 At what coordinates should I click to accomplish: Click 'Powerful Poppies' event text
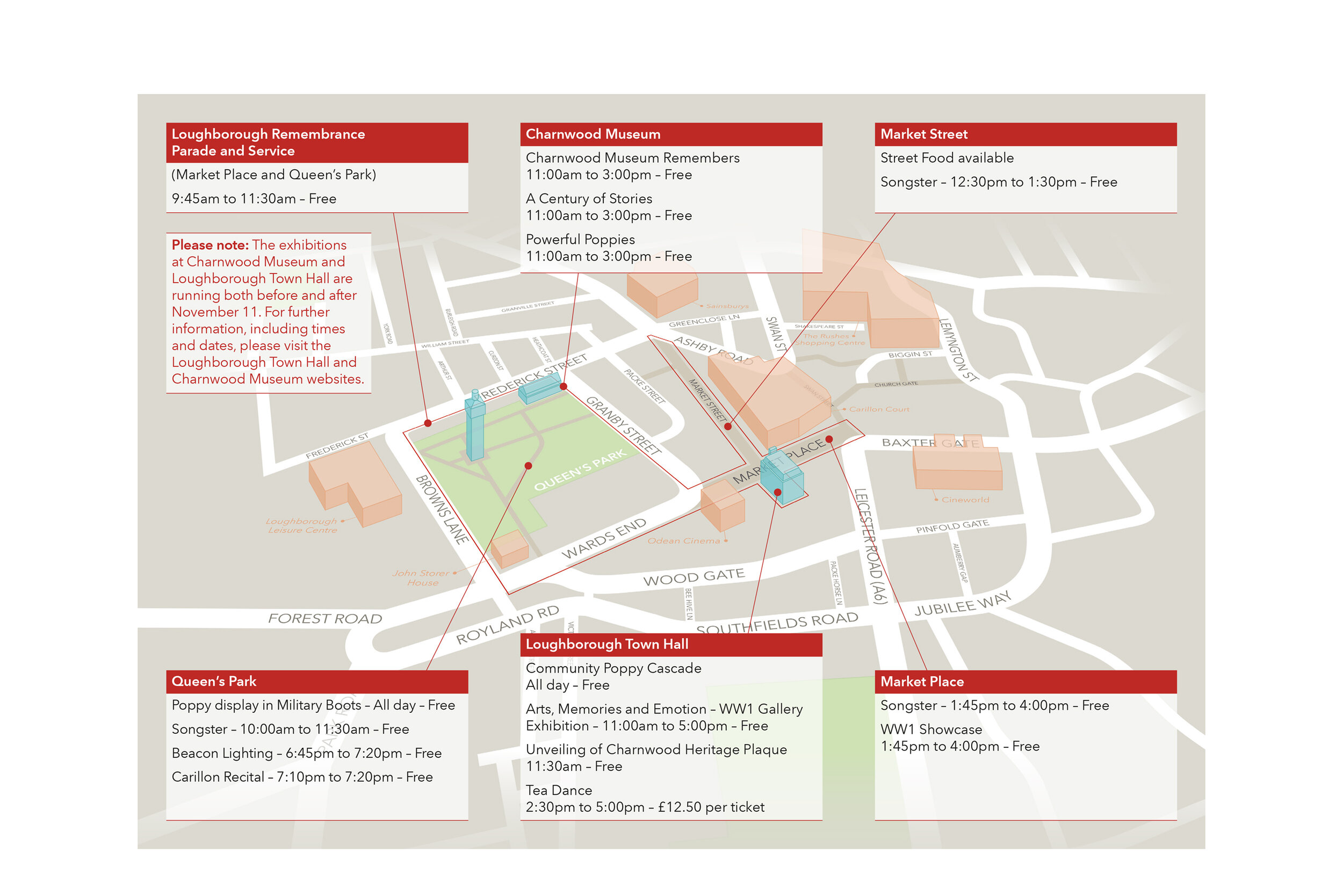pos(580,240)
